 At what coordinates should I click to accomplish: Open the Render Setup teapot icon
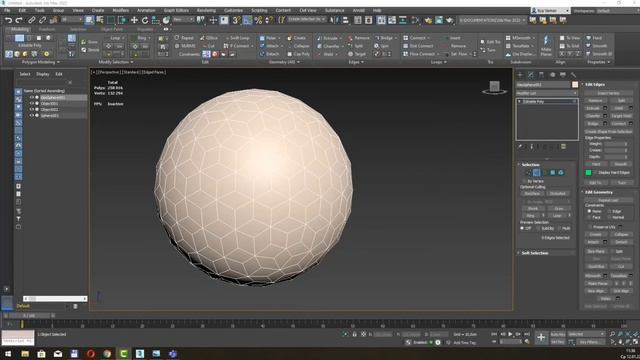click(428, 20)
